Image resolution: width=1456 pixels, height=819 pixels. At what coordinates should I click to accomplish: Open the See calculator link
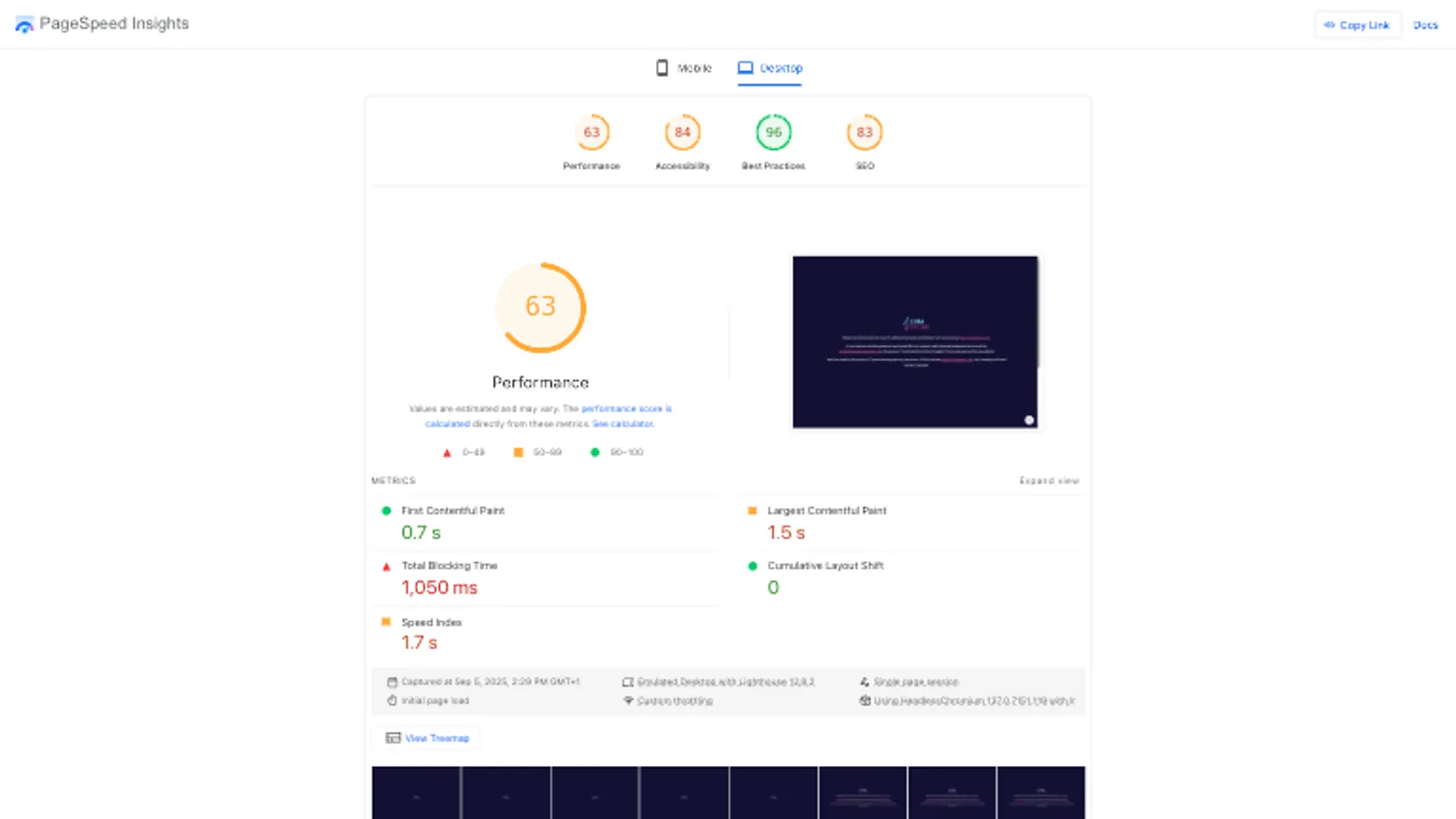(x=623, y=424)
